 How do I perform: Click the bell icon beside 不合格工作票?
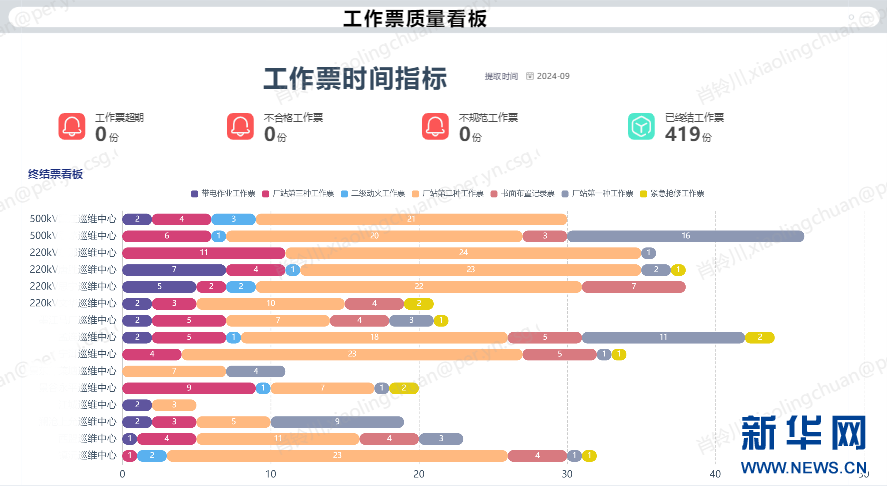(241, 127)
